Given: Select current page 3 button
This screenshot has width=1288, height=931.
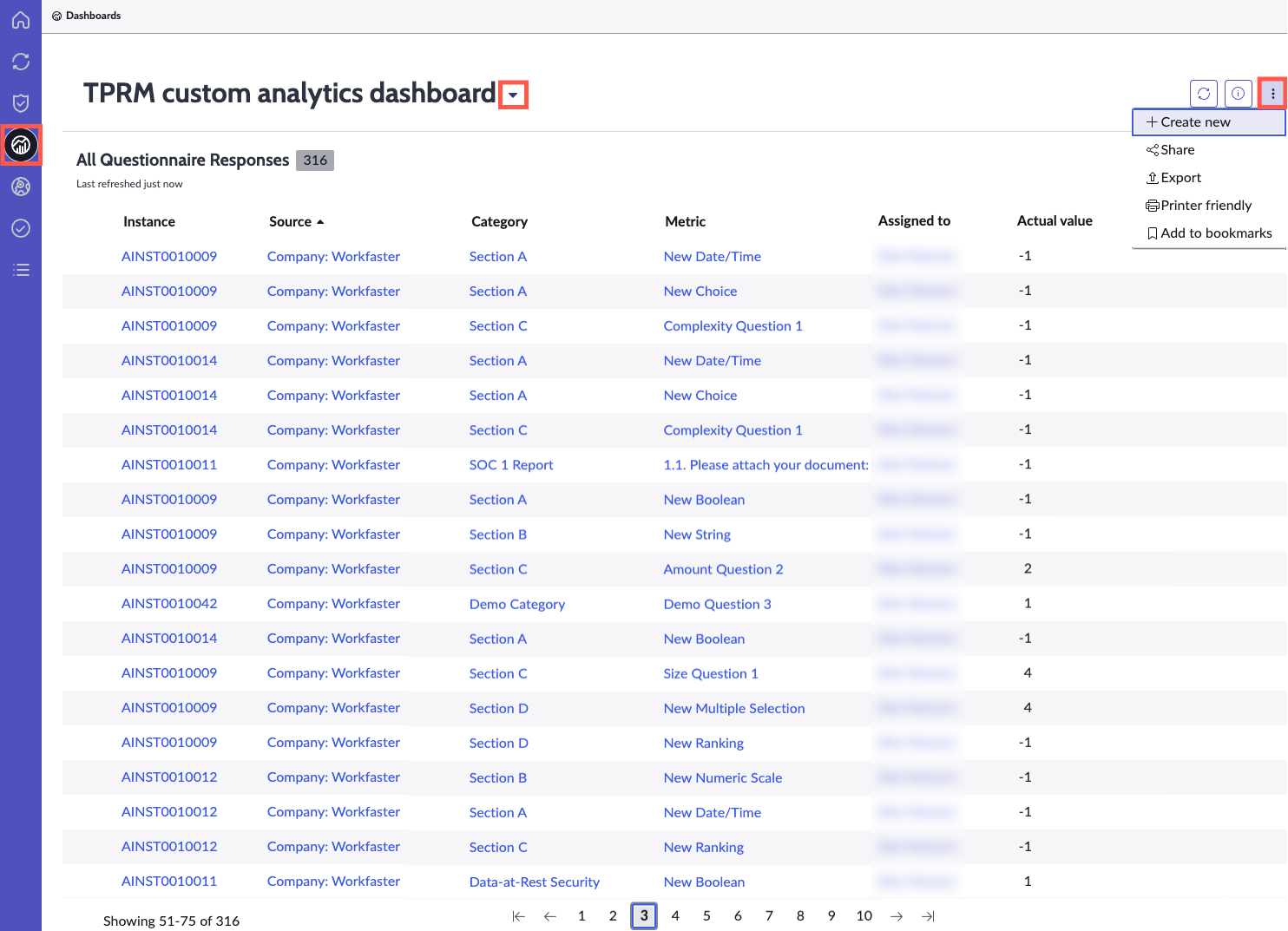Looking at the screenshot, I should 644,916.
